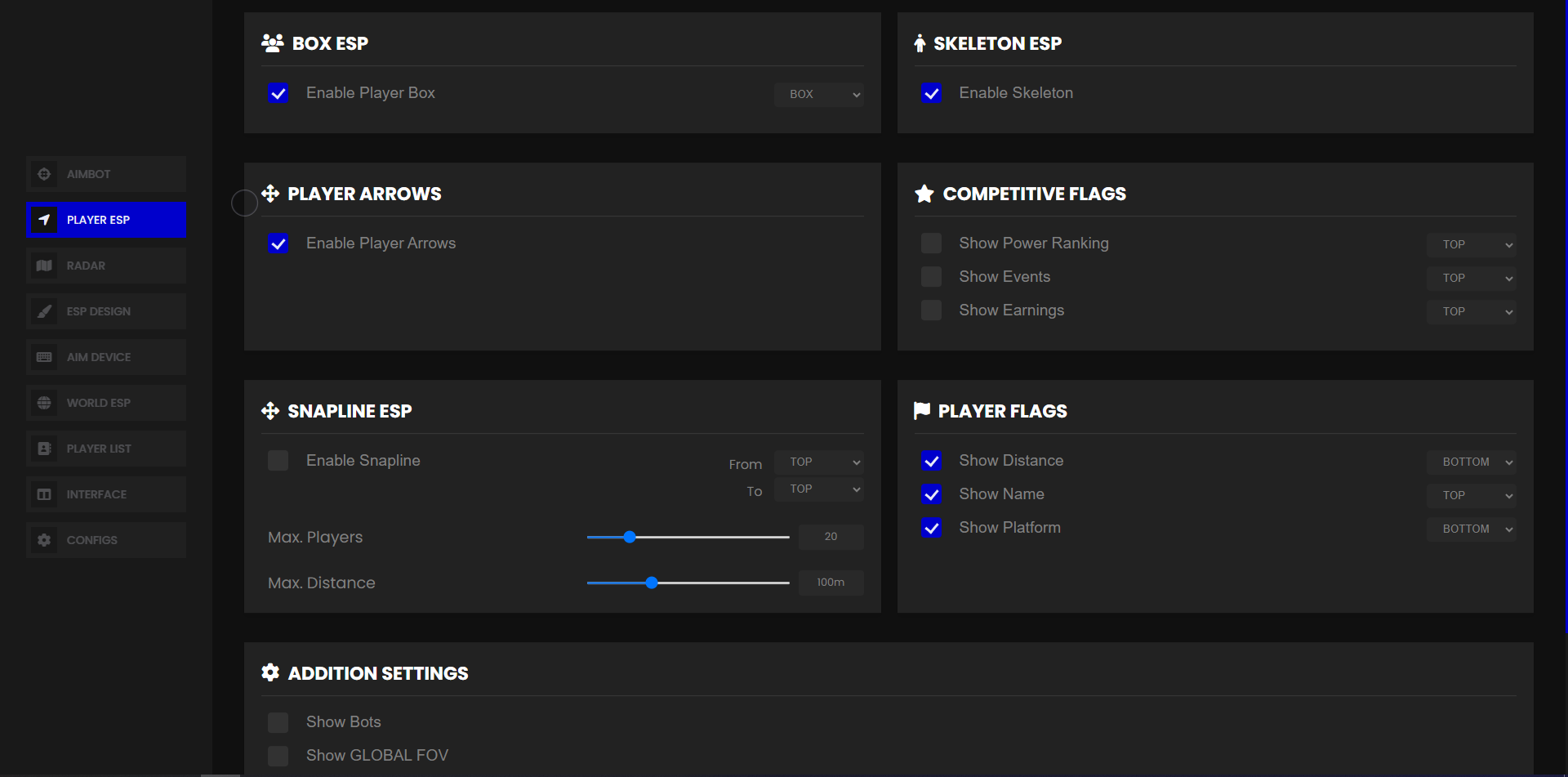Click the Aimbot crosshair icon in sidebar
The width and height of the screenshot is (1568, 777).
44,174
